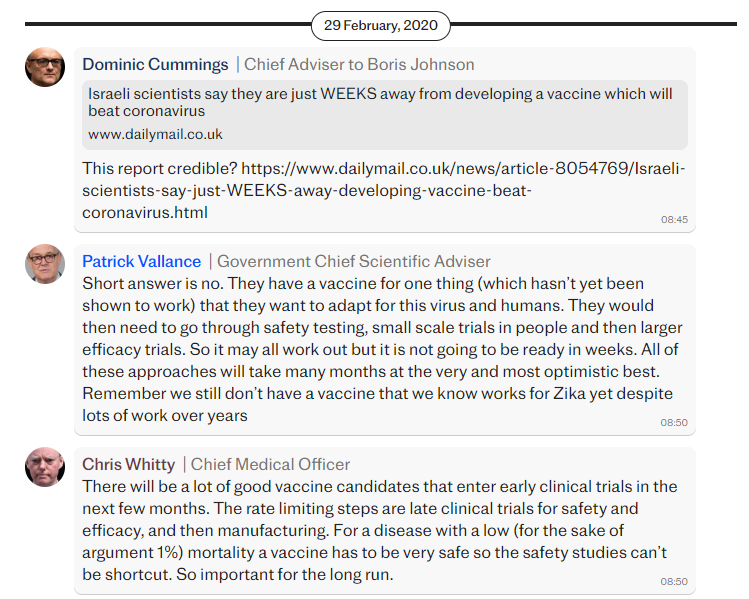Screen dimensions: 749x599
Task: Click the "Chief Adviser to Boris Johnson" title
Action: (x=359, y=65)
